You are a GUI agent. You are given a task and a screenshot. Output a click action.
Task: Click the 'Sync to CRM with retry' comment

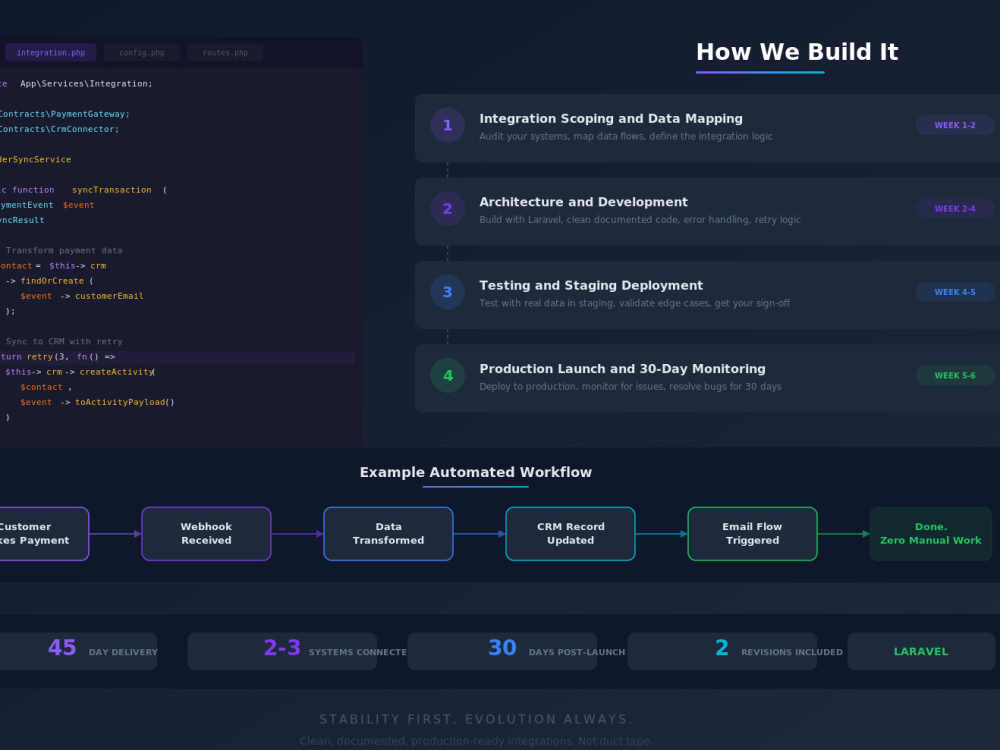64,342
